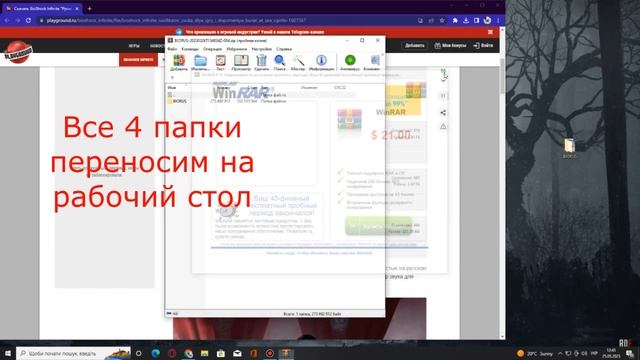Bookmark the page with the star icon
Viewport: 640px width, 360px height.
point(442,20)
